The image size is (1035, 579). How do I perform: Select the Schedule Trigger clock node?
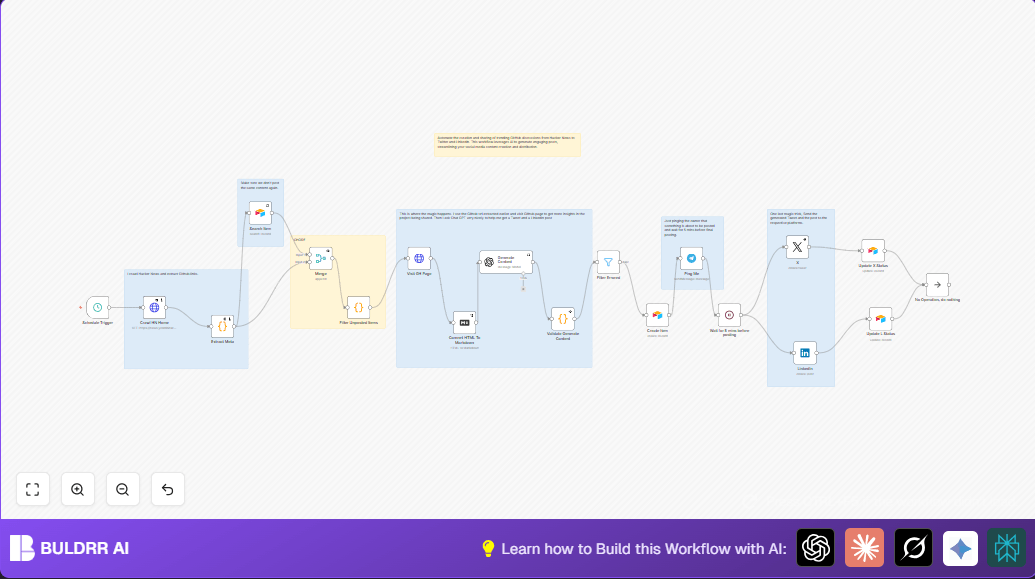[x=98, y=308]
